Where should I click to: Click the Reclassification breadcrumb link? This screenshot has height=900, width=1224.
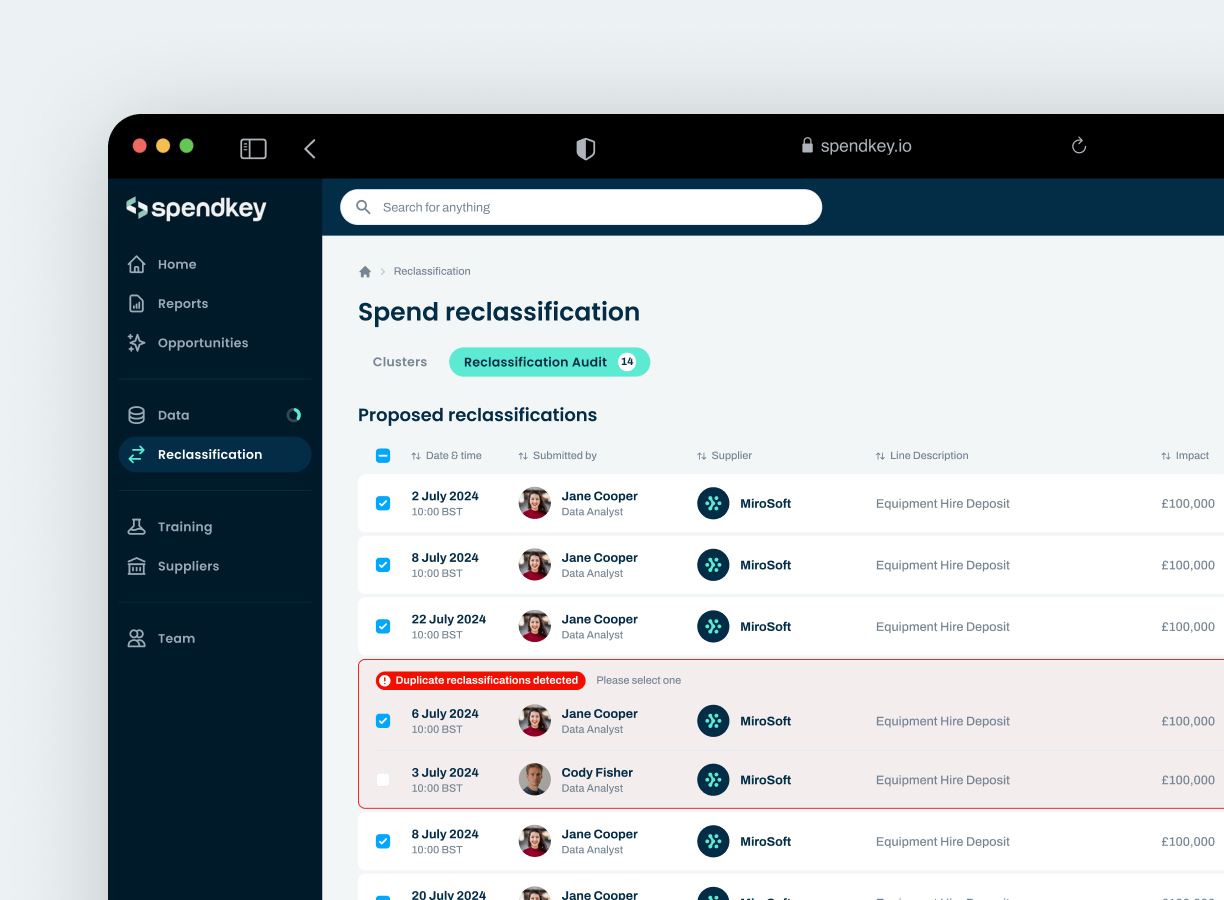pos(432,272)
